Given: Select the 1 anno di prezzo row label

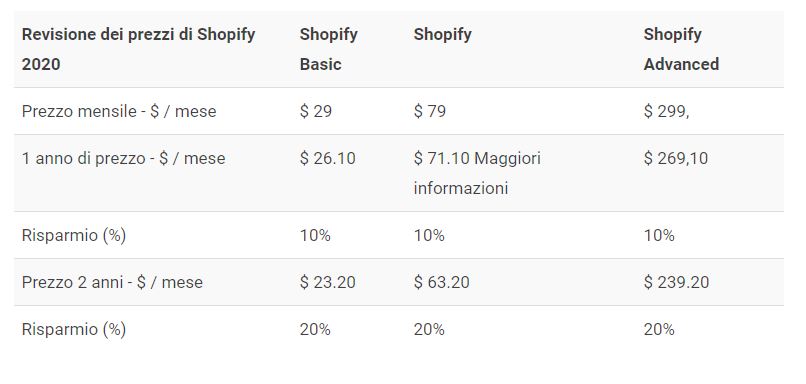Looking at the screenshot, I should click(x=123, y=158).
